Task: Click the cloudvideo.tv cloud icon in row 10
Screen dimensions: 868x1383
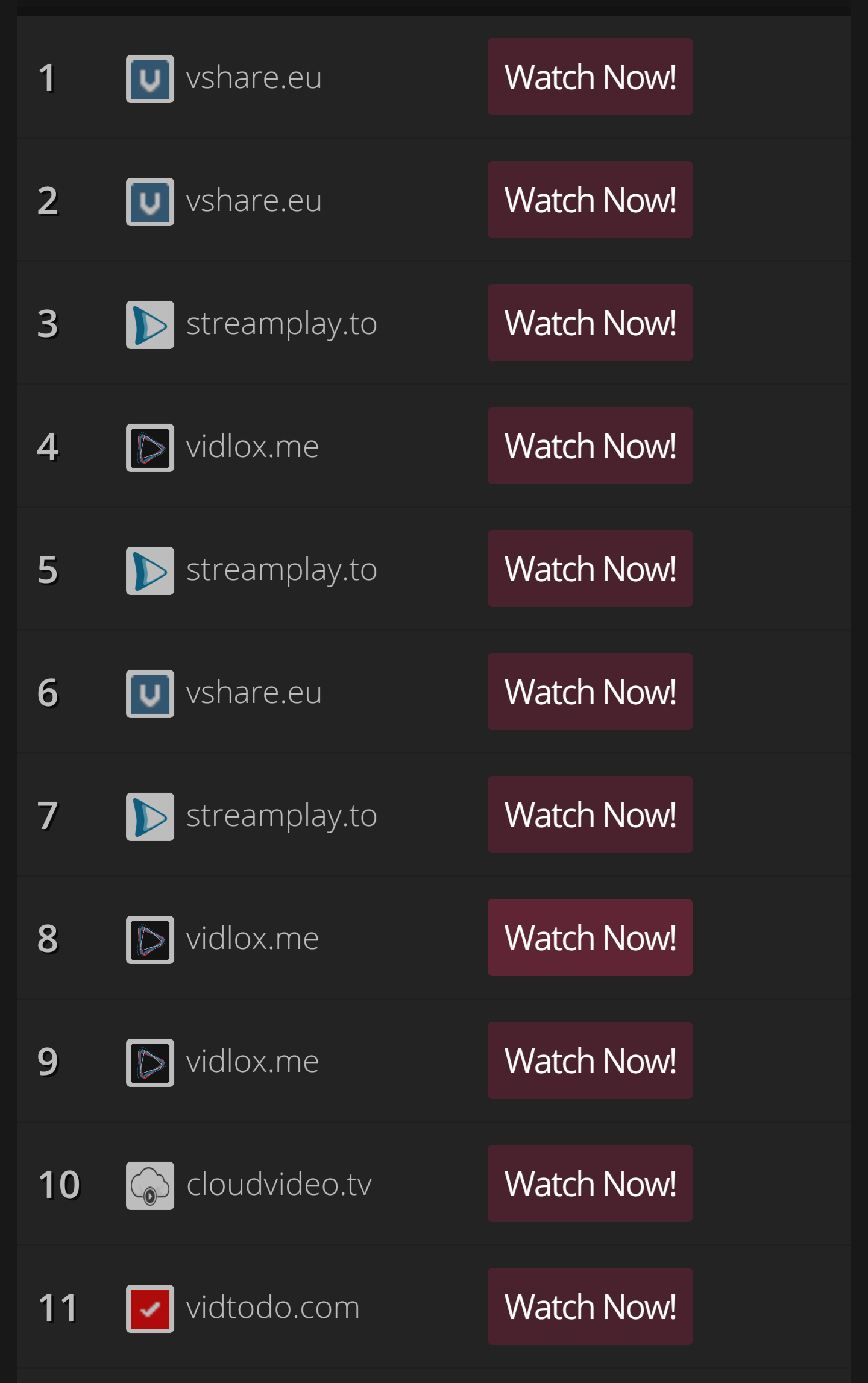Action: coord(150,1186)
